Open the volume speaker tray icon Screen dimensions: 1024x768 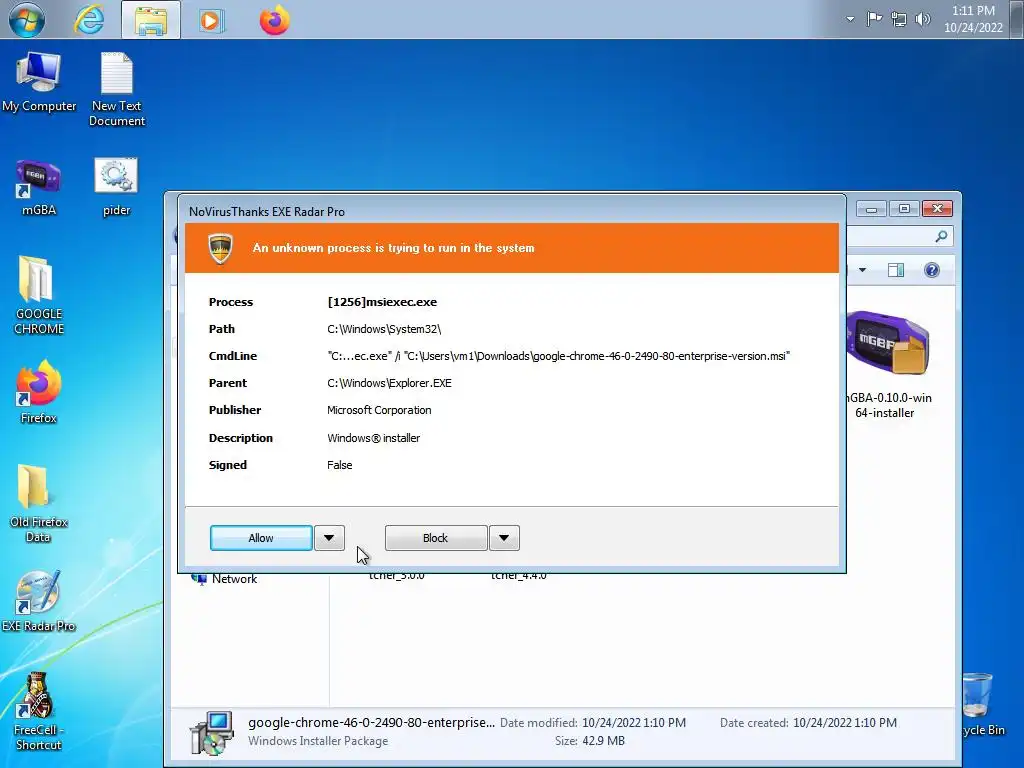(x=922, y=20)
